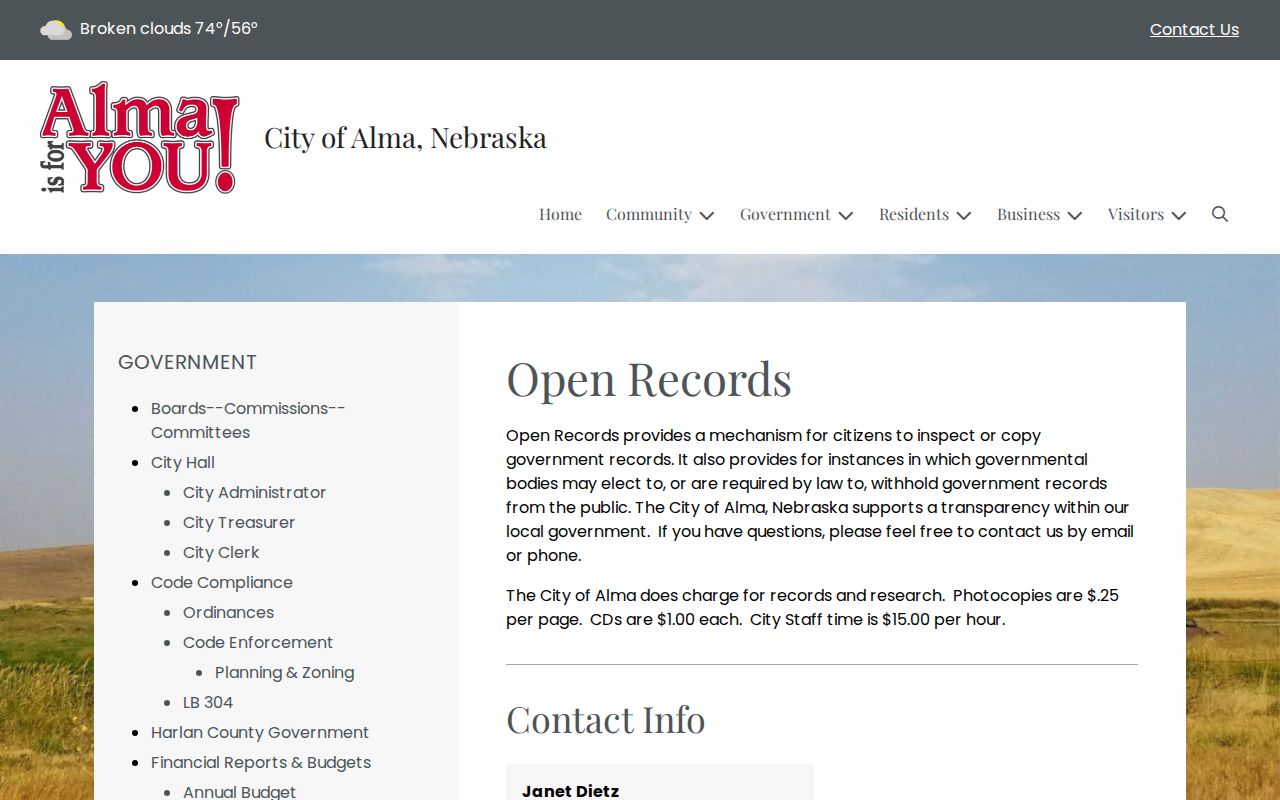Expand the Visitors menu chevron

[1179, 215]
